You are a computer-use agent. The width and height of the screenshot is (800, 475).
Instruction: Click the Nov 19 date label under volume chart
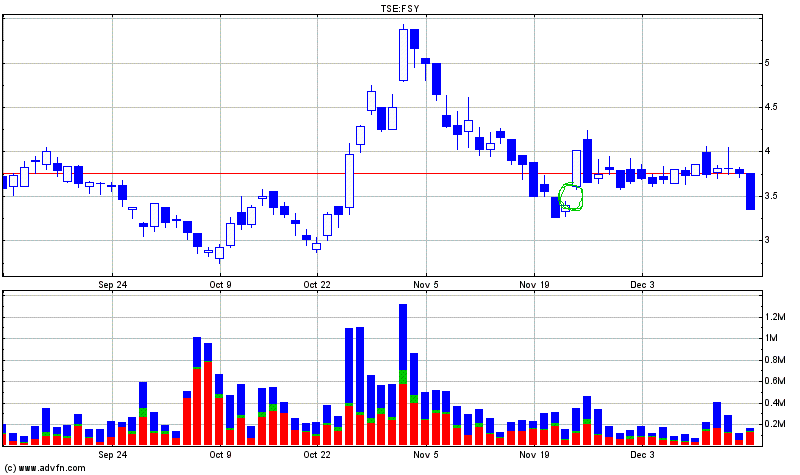point(534,454)
